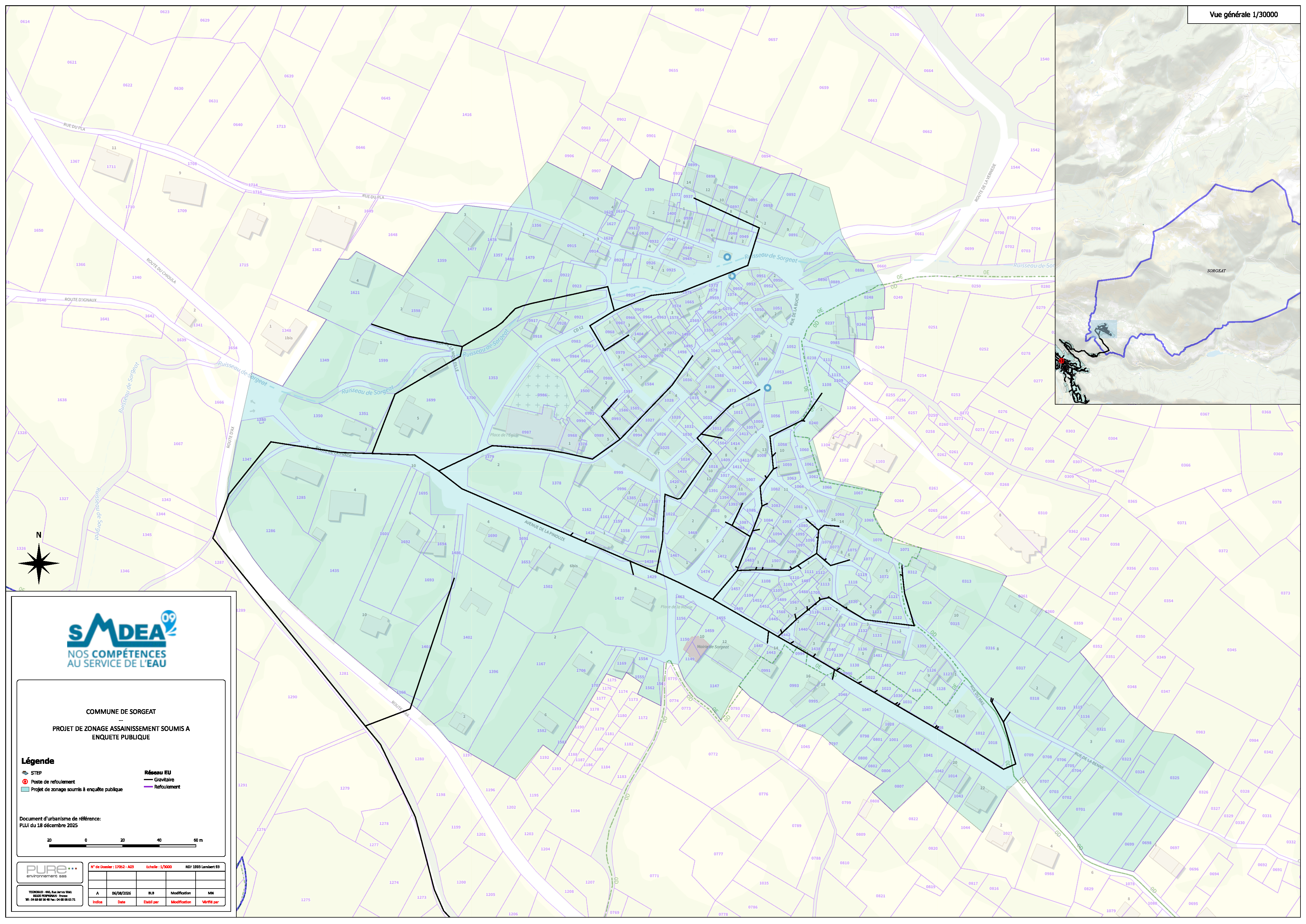Click the Vue générale 1/30000 title label

tap(1244, 15)
